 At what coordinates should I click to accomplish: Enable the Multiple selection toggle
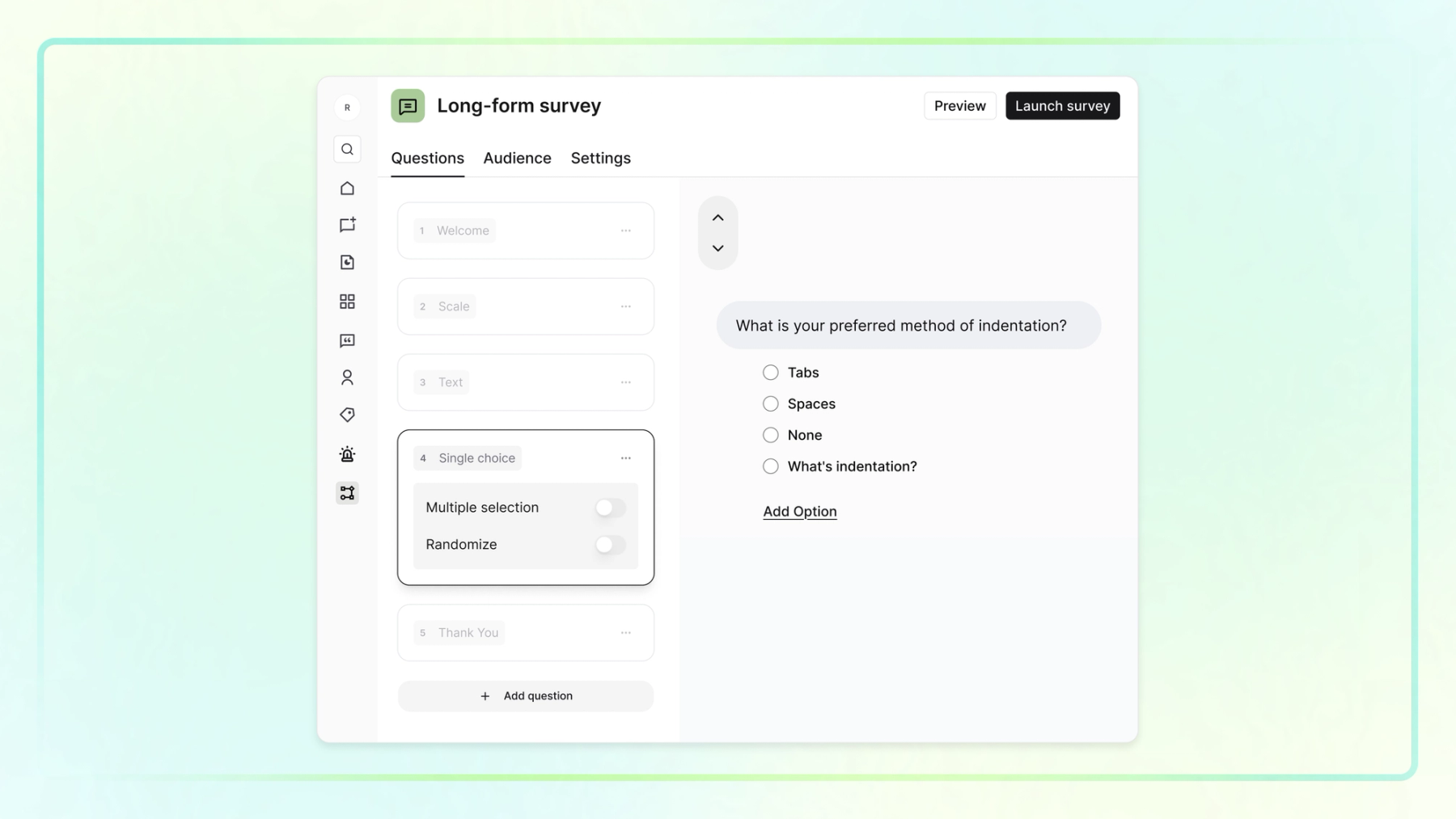611,508
